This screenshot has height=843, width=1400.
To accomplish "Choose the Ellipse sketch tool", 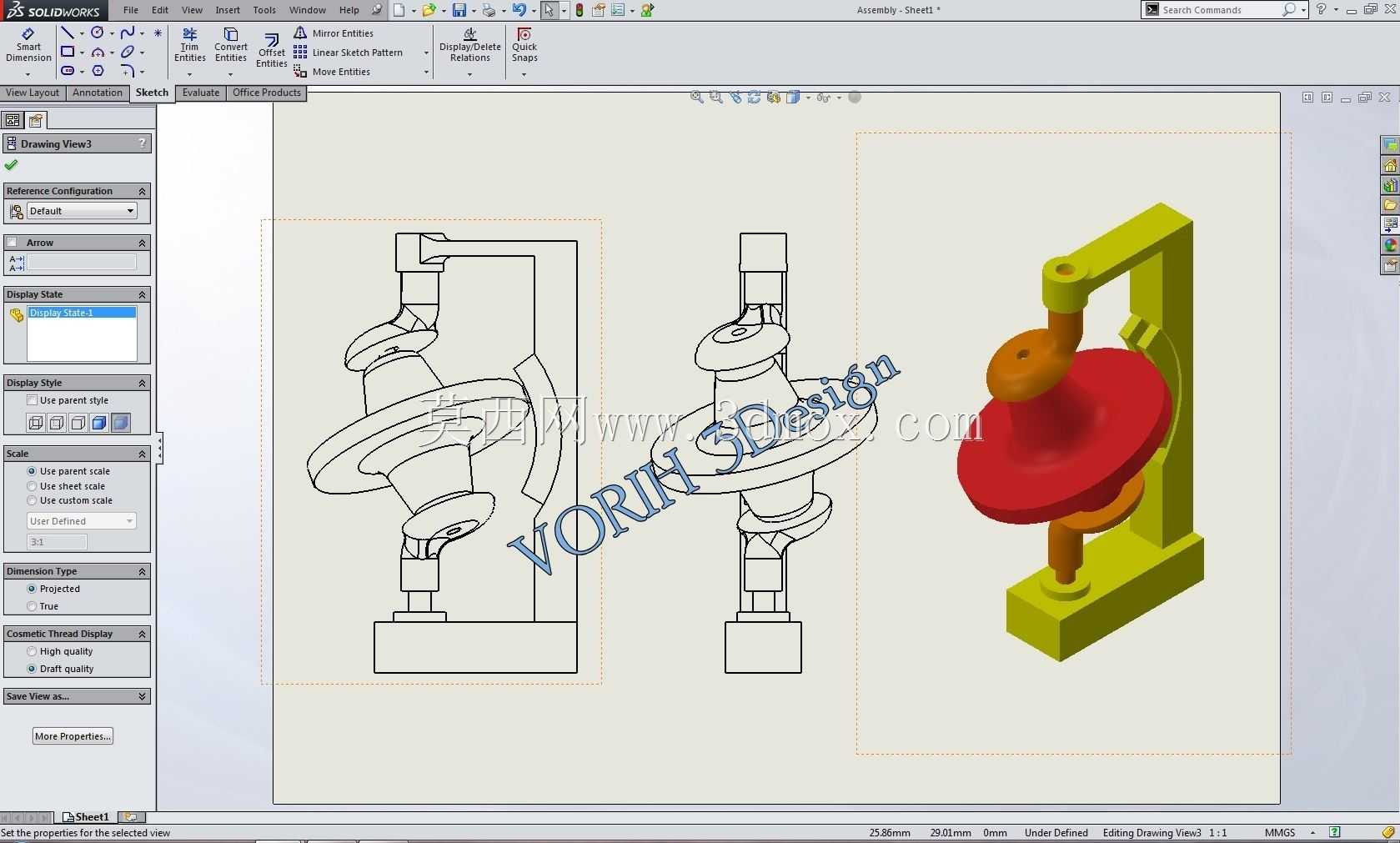I will pos(127,52).
